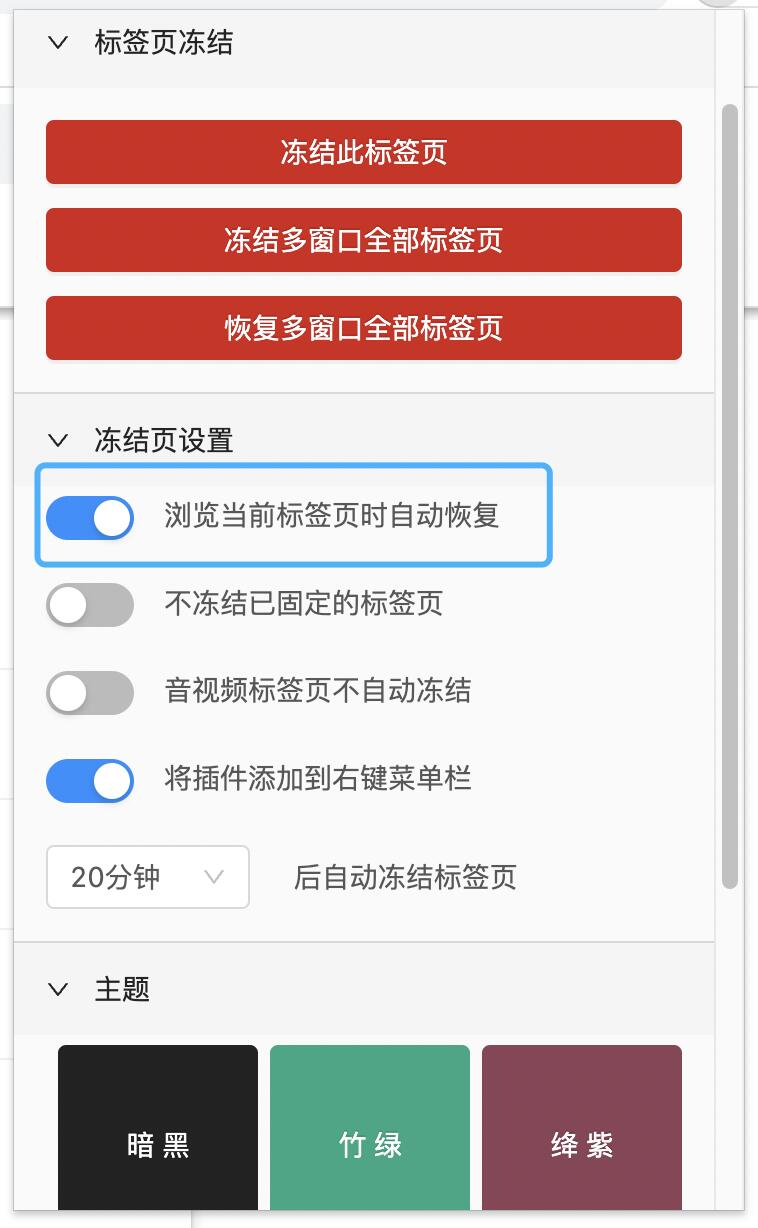
Task: Turn off 将插件添加到右键菜单栏 toggle
Action: click(90, 781)
